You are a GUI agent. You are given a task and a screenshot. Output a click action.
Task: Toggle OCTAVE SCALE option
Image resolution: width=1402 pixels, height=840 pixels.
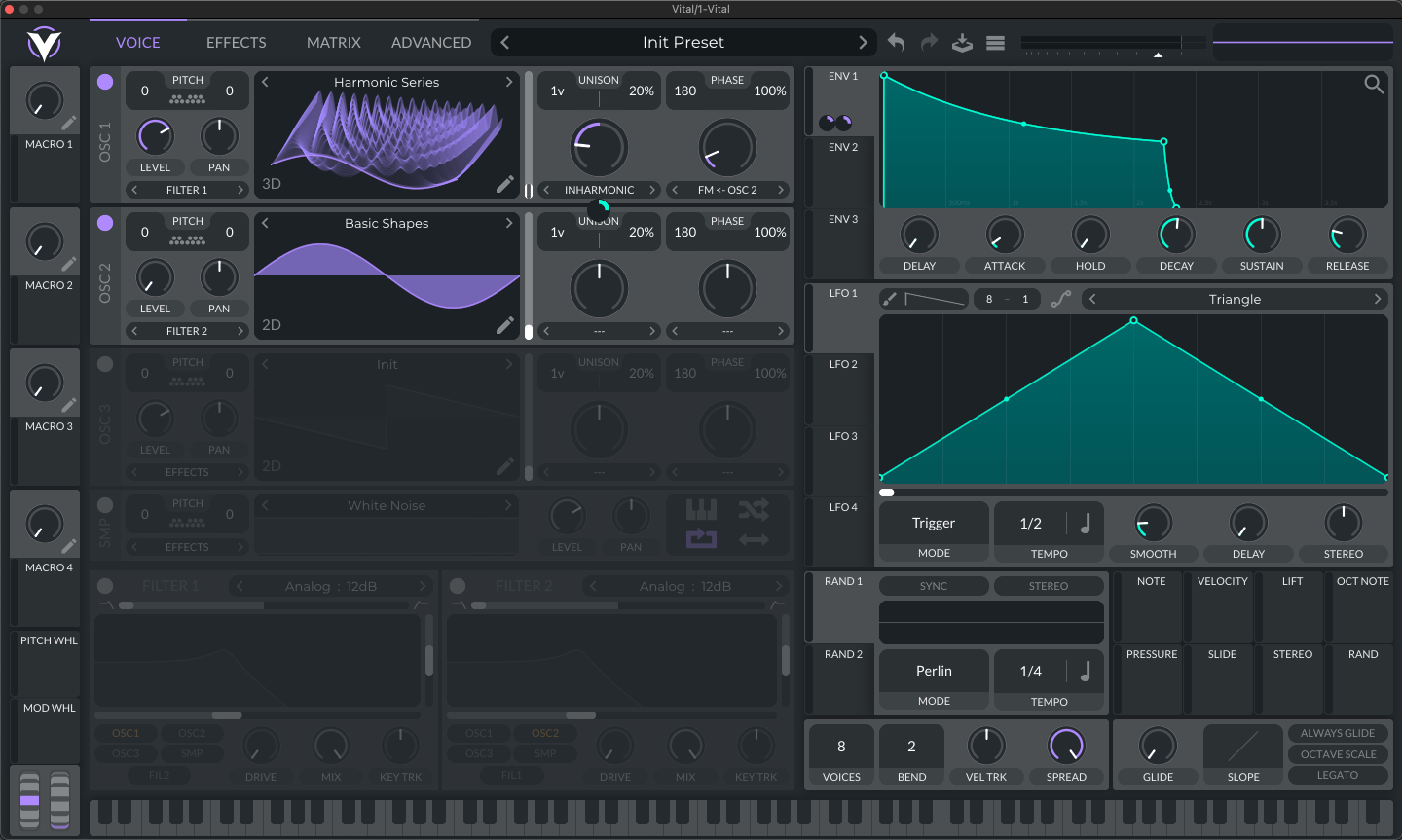[x=1338, y=754]
